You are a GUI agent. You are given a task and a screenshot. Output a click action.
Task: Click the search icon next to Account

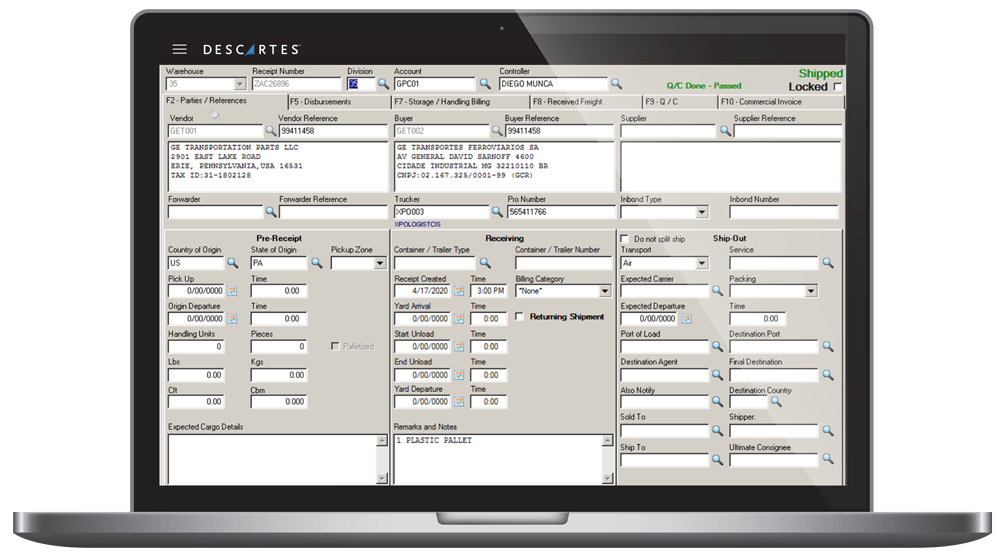(485, 84)
